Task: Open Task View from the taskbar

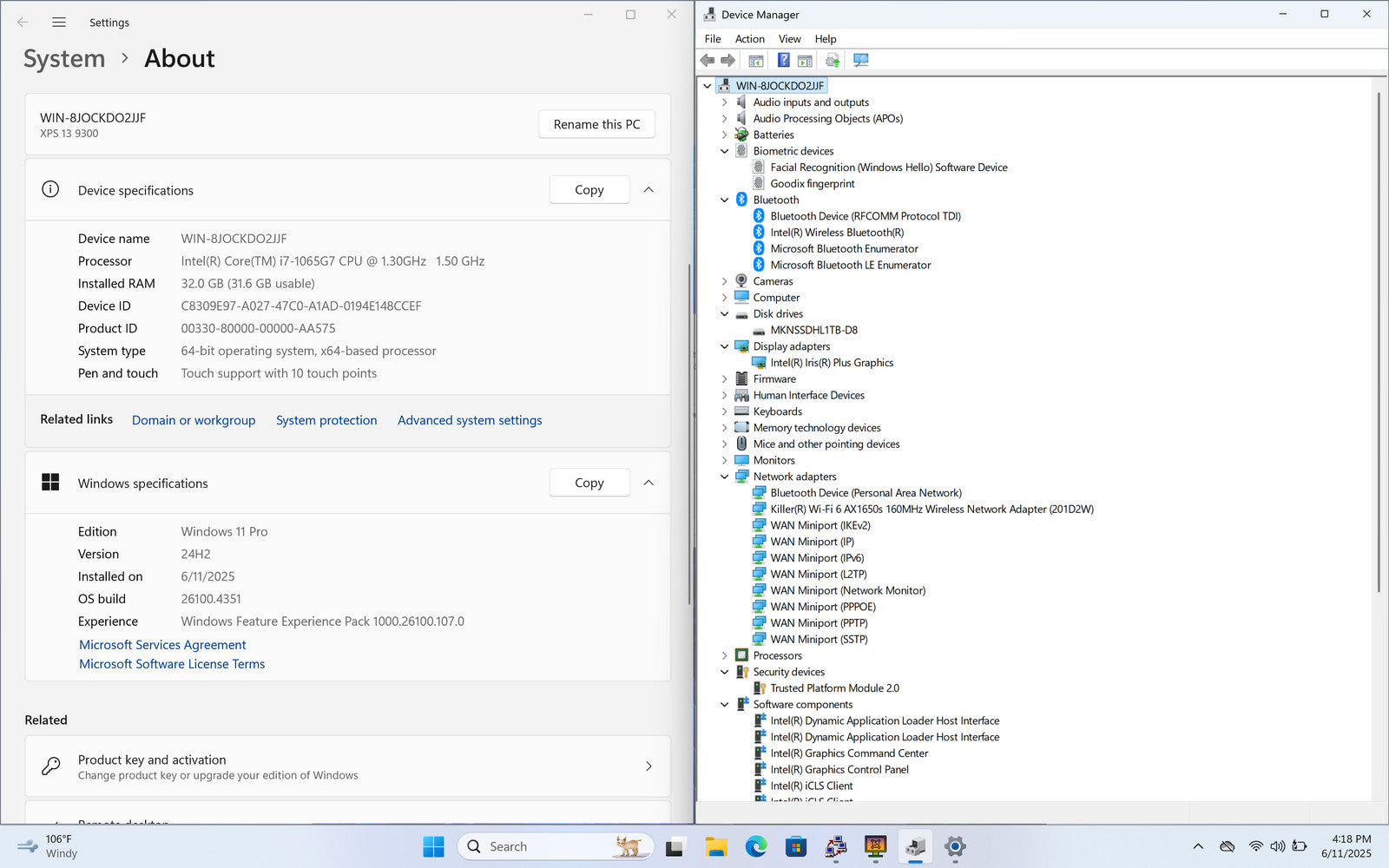Action: coord(675,846)
